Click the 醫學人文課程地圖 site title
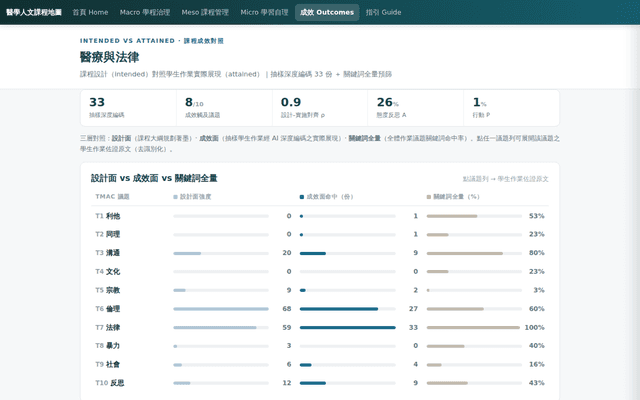The height and width of the screenshot is (400, 640). point(33,12)
